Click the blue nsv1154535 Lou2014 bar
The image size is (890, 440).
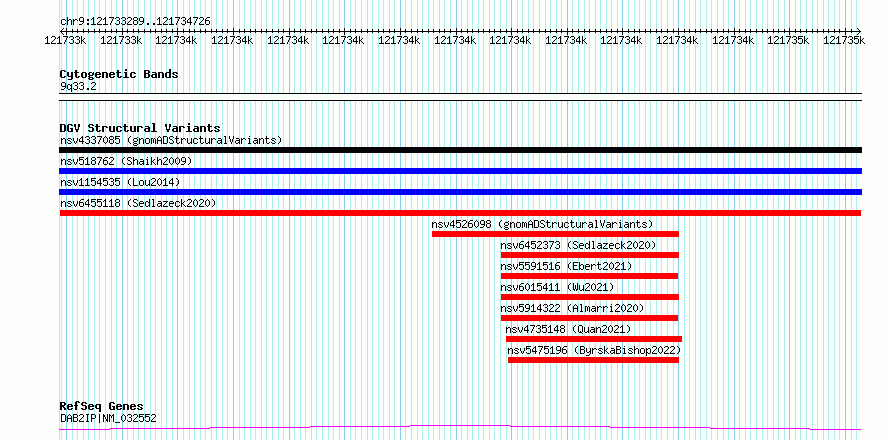(x=460, y=192)
